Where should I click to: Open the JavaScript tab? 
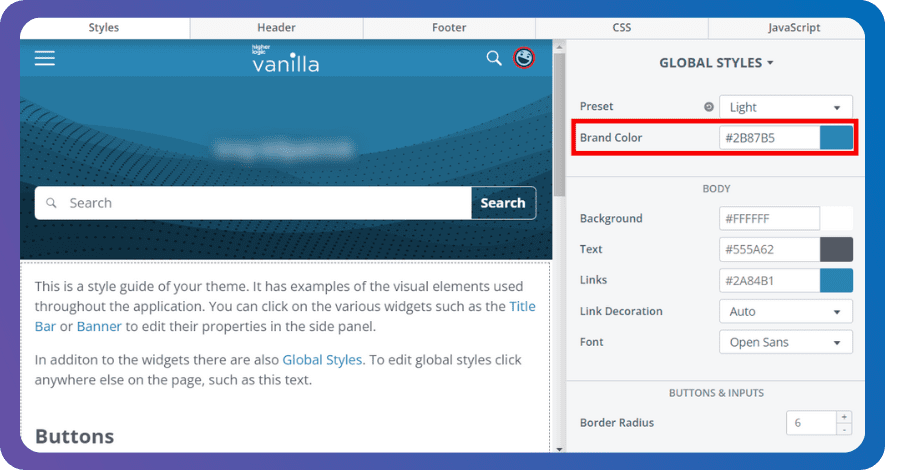(794, 28)
